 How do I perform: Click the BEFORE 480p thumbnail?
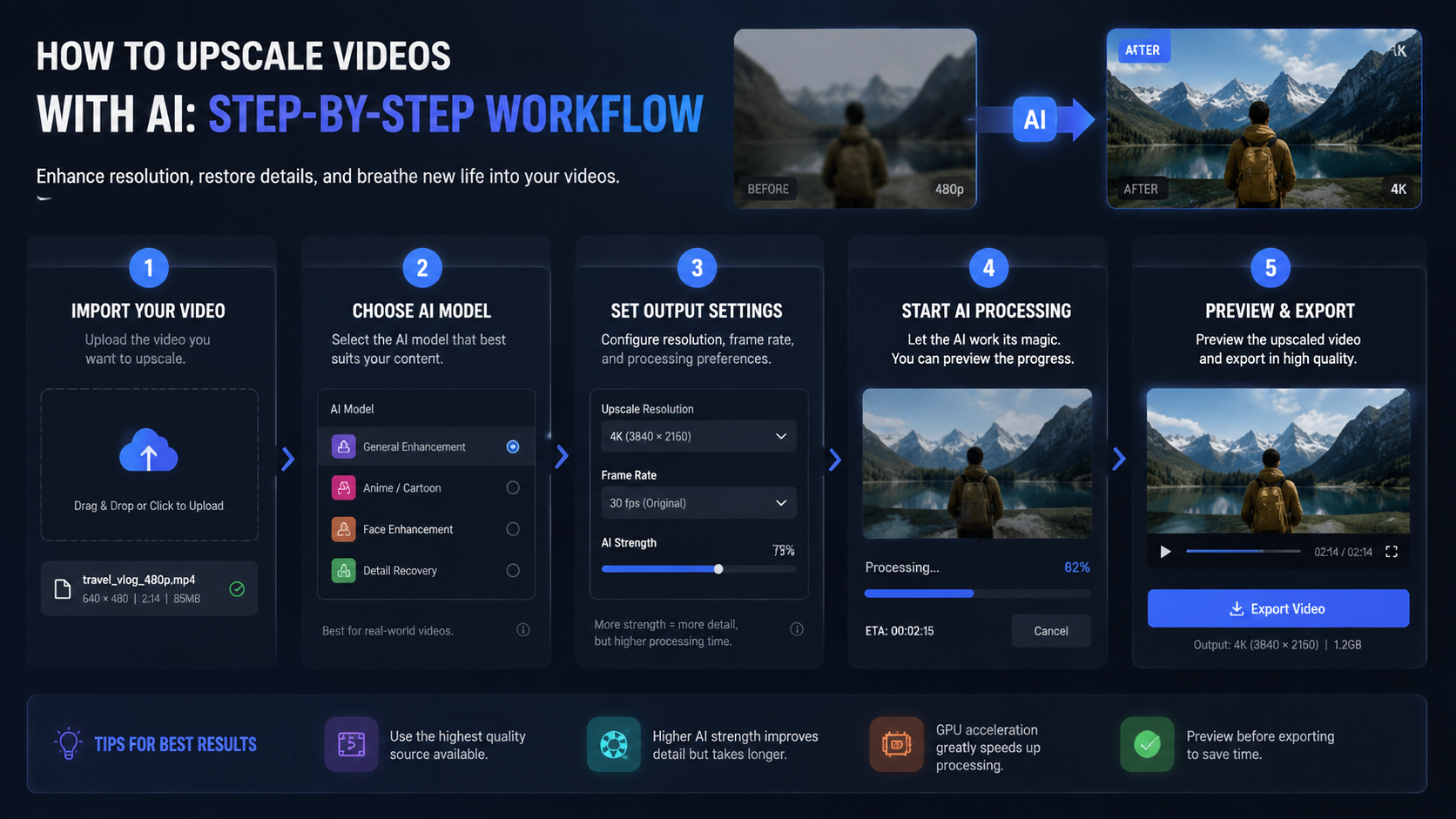(855, 118)
